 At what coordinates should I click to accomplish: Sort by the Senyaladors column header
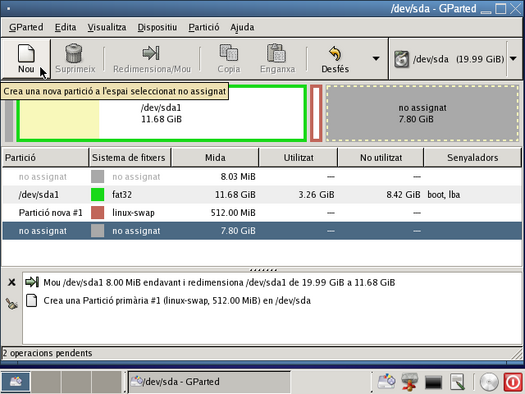pyautogui.click(x=472, y=157)
